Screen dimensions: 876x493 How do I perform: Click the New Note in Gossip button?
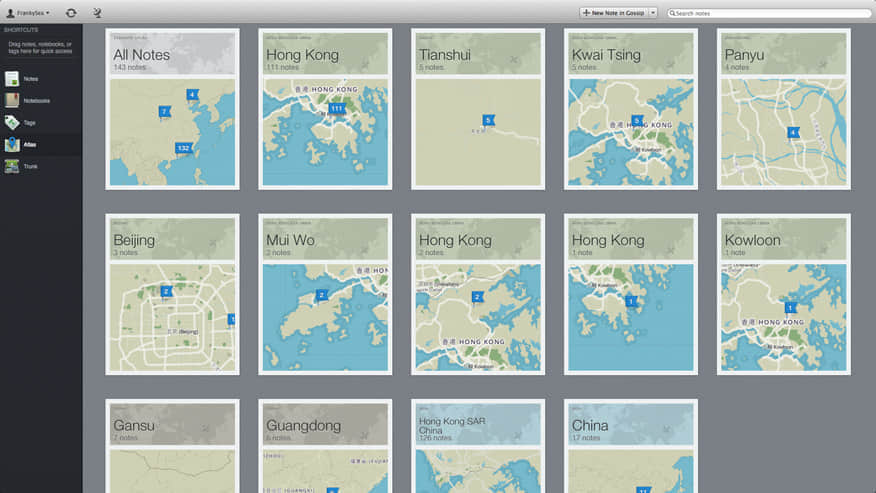(x=613, y=13)
